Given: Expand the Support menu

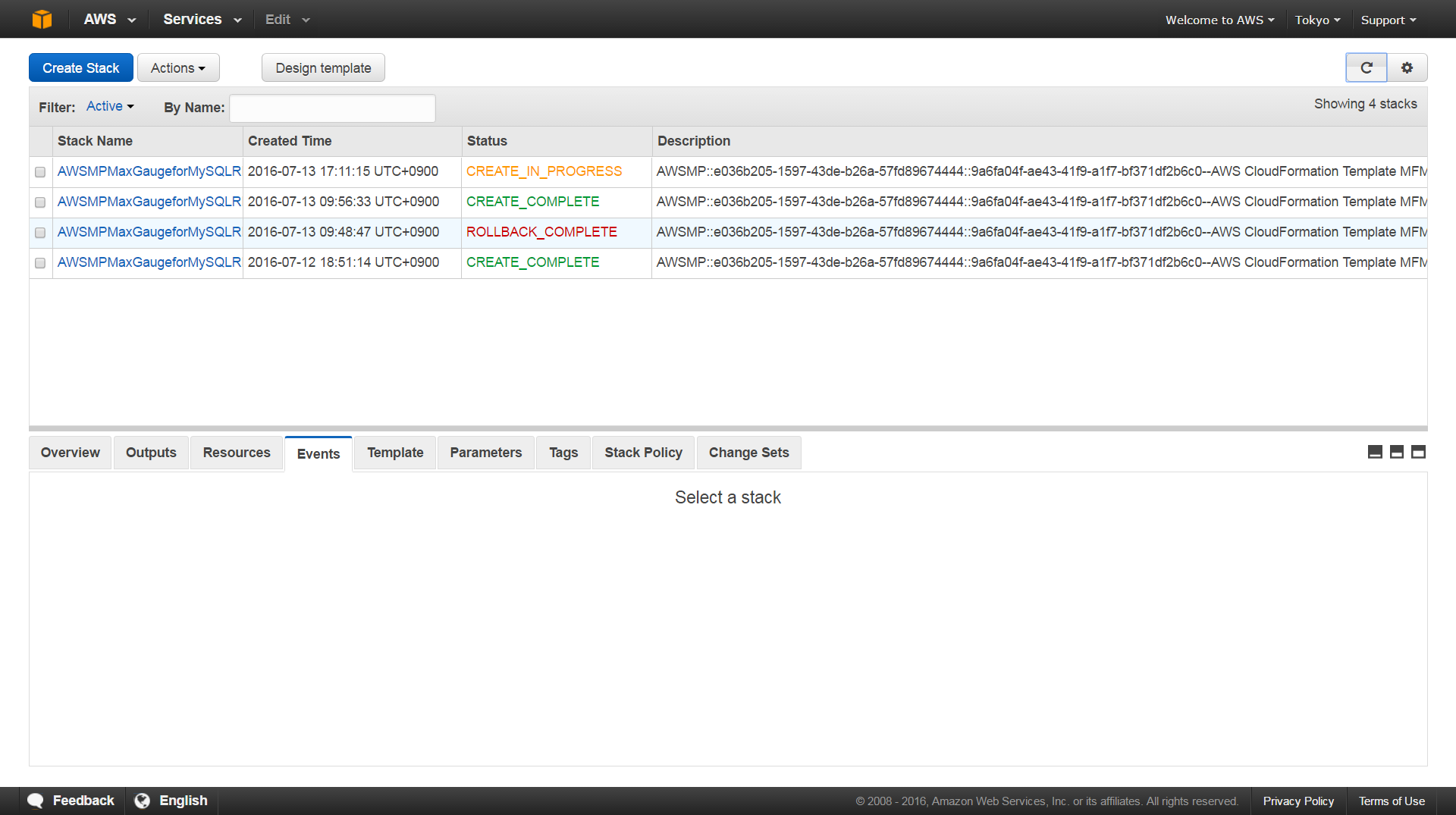Looking at the screenshot, I should [x=1388, y=20].
